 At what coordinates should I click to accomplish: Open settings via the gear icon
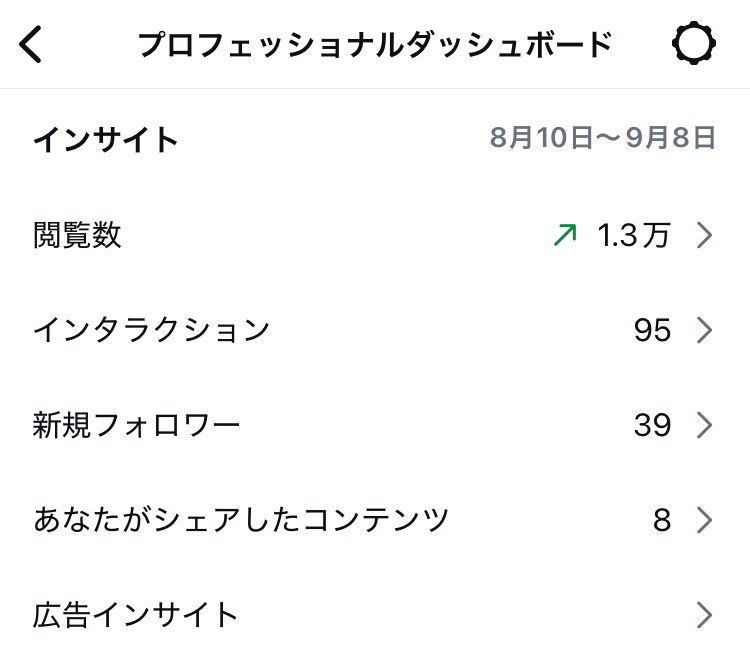tap(693, 45)
